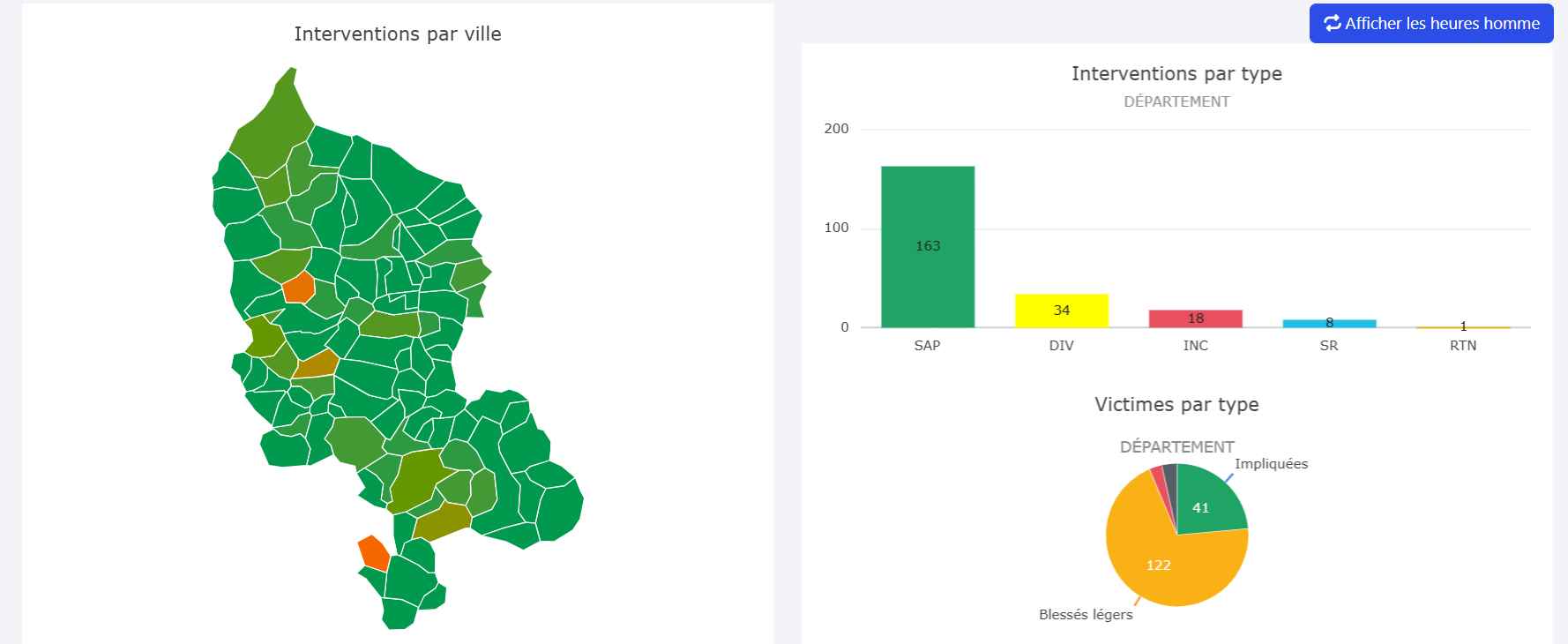The width and height of the screenshot is (1568, 644).
Task: Click the blue SR bar showing 8
Action: 1329,324
